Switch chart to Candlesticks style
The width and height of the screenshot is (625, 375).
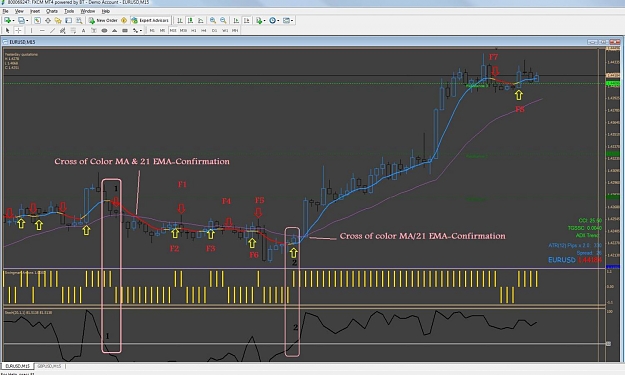tap(190, 20)
